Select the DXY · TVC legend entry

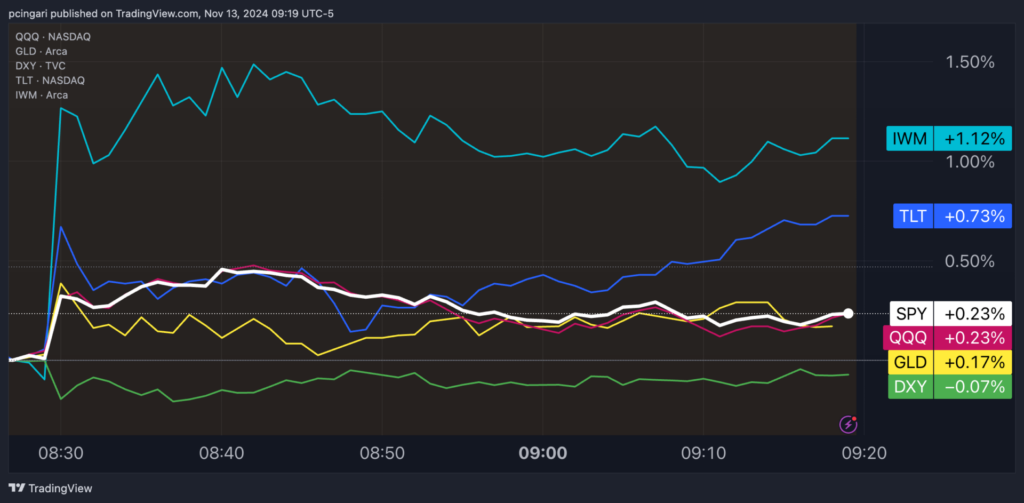41,66
